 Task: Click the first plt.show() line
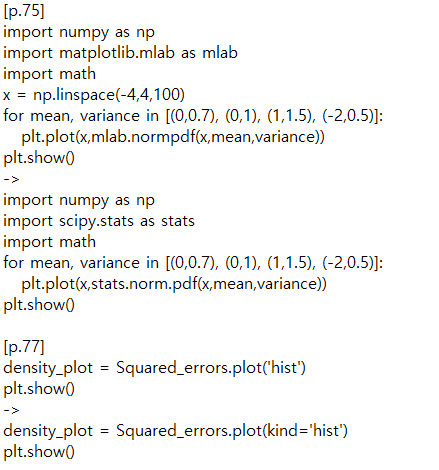tap(39, 158)
